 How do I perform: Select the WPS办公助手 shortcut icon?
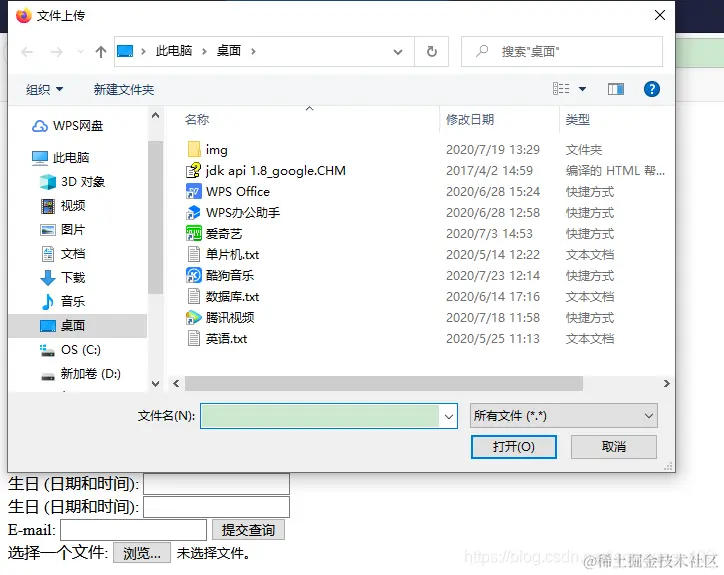point(193,212)
